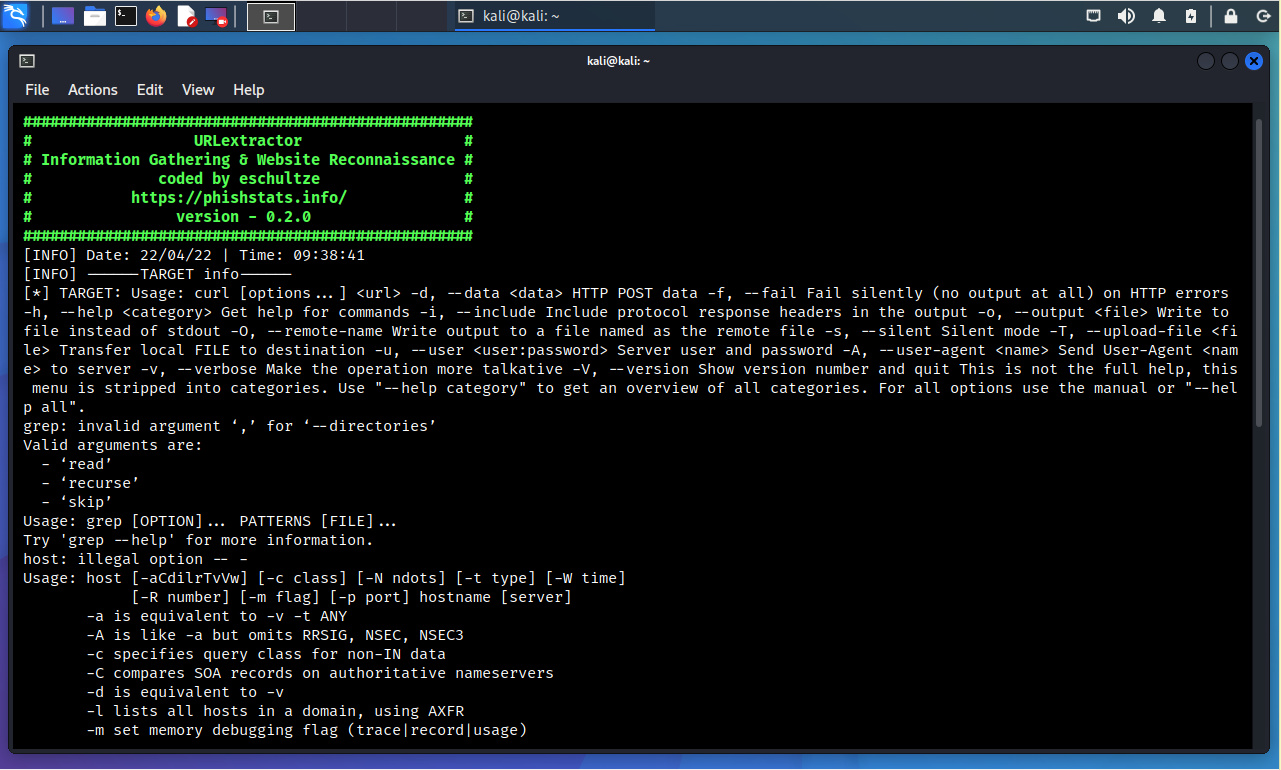Lock the screen with padlock icon
Image resolution: width=1281 pixels, height=770 pixels.
(x=1231, y=16)
